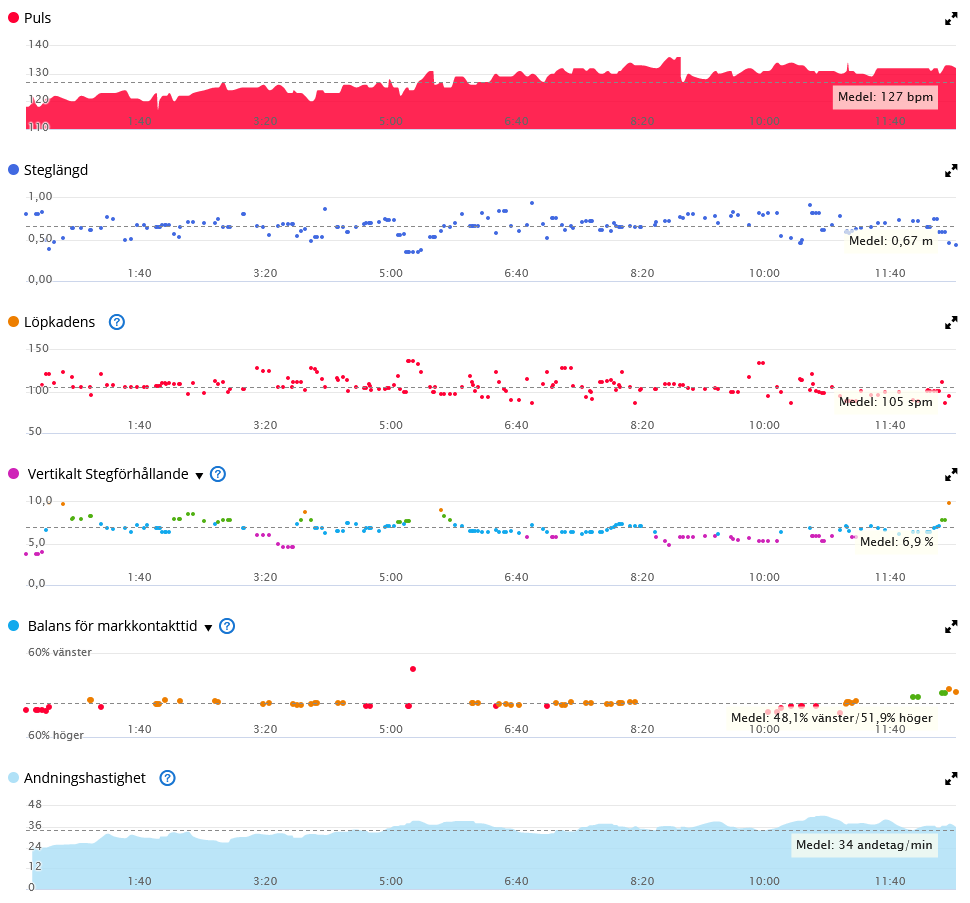Screen dimensions: 970x903
Task: Click the magenta Vertikalt Stegförhållande legend dot
Action: click(14, 474)
